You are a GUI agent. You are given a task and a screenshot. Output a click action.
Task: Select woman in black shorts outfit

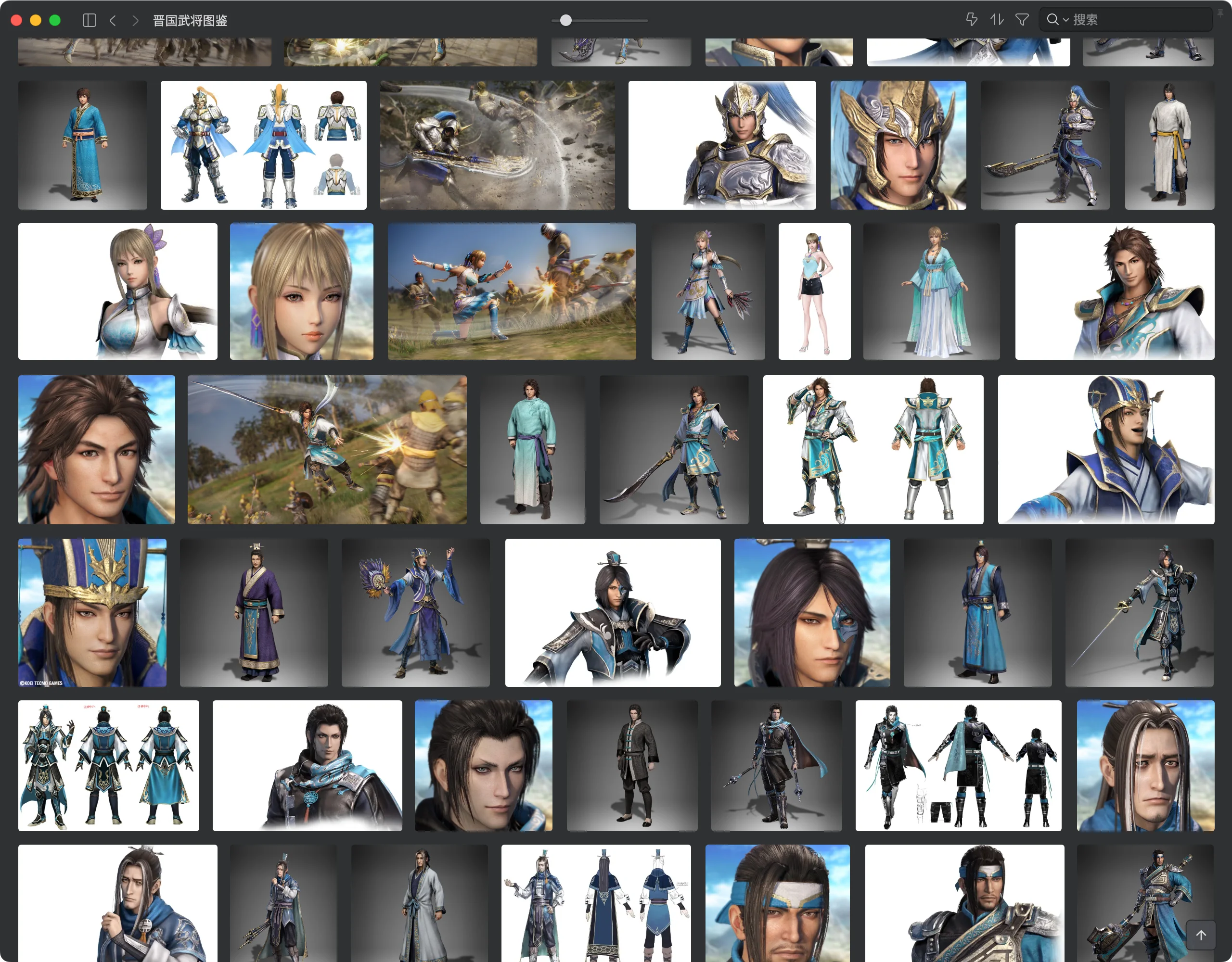coord(814,291)
